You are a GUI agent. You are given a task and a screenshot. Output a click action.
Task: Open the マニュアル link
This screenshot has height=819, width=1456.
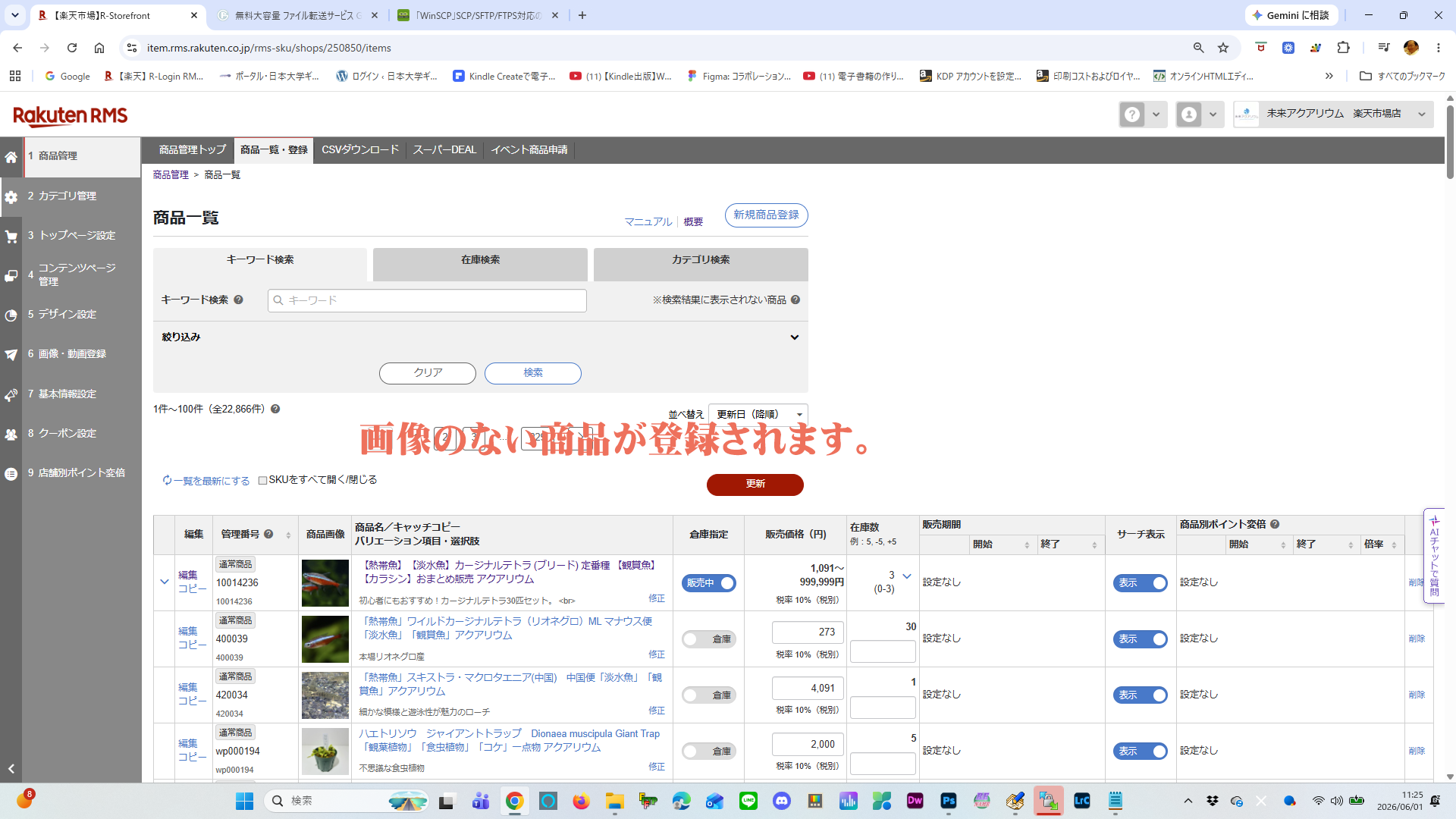648,221
